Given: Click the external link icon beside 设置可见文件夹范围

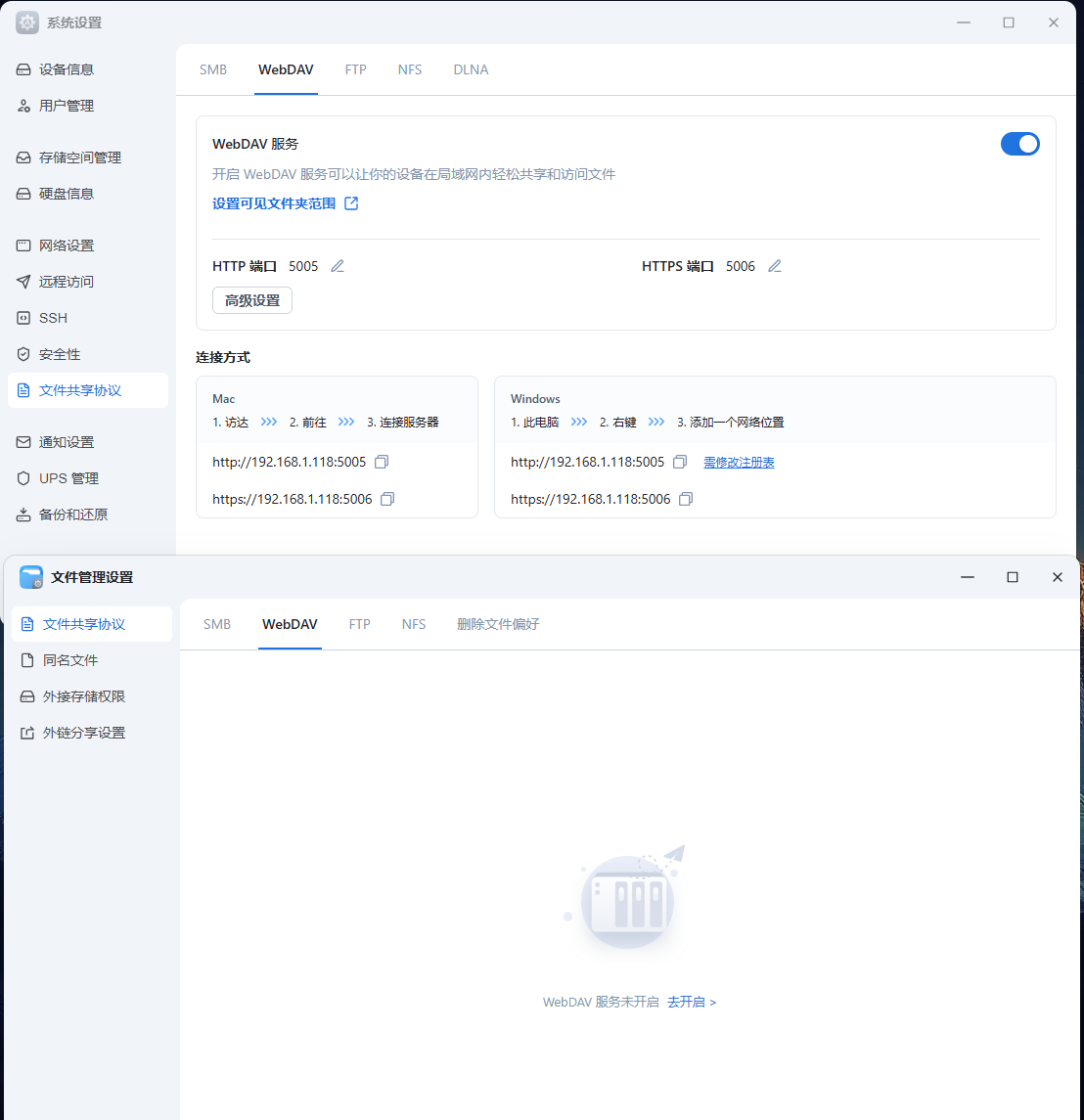Looking at the screenshot, I should click(x=351, y=203).
